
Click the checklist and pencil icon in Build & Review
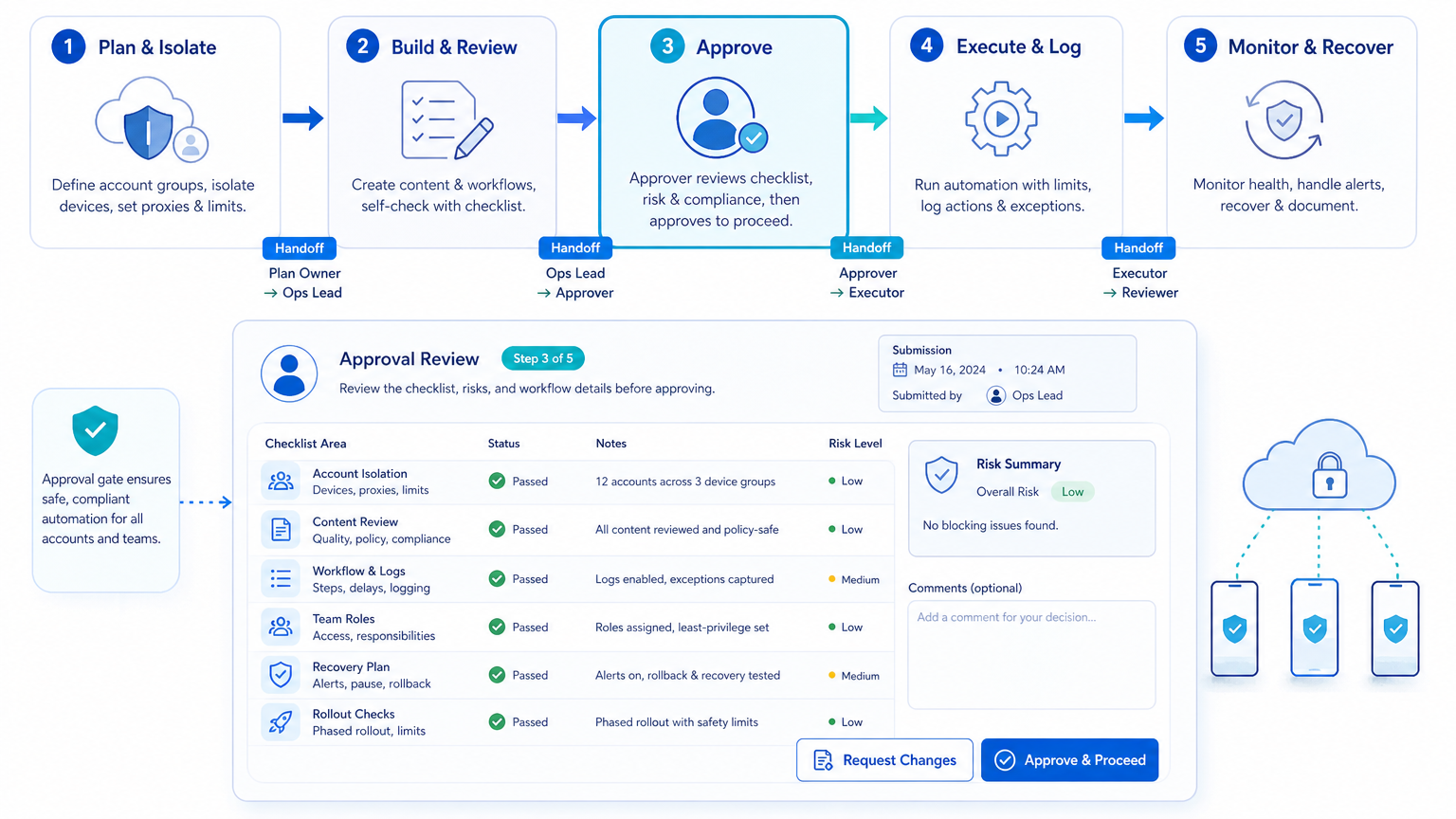point(447,120)
